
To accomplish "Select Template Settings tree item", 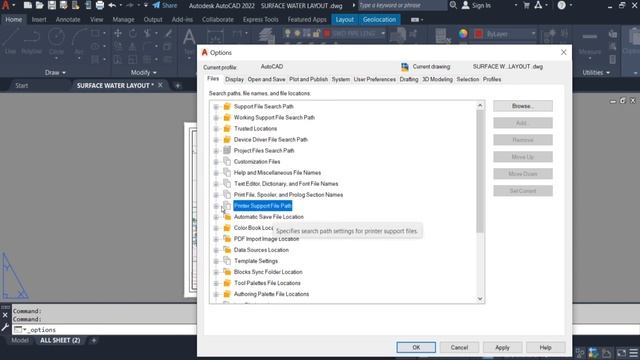I will [256, 261].
